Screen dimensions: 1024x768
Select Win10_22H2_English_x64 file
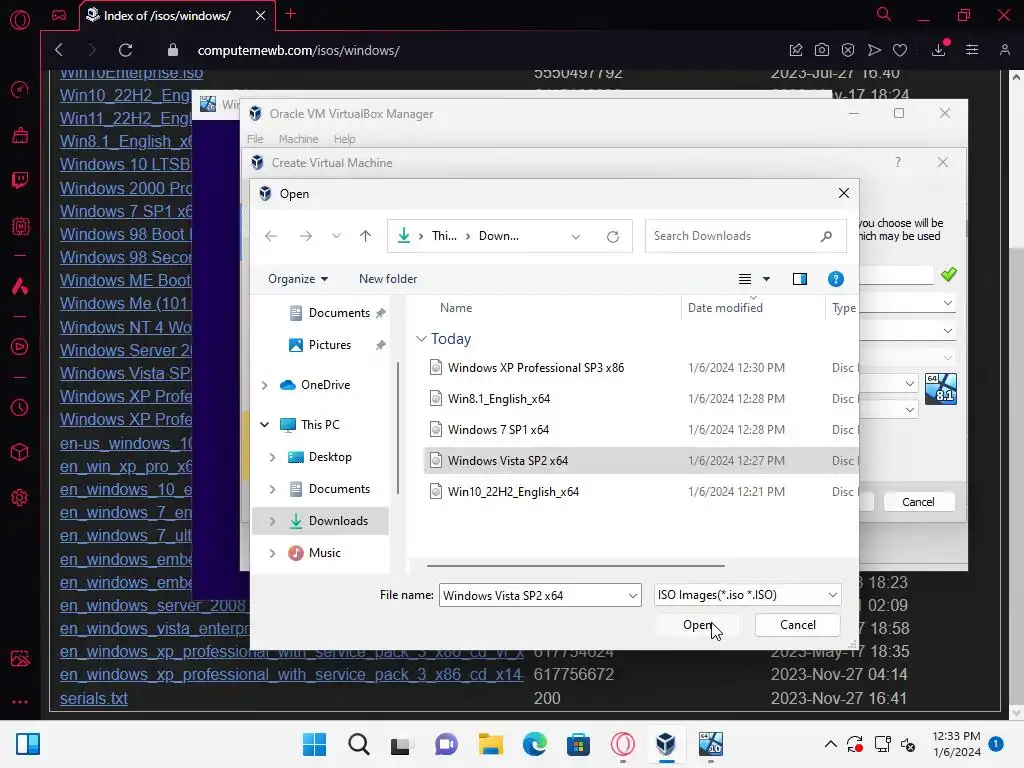click(x=513, y=492)
